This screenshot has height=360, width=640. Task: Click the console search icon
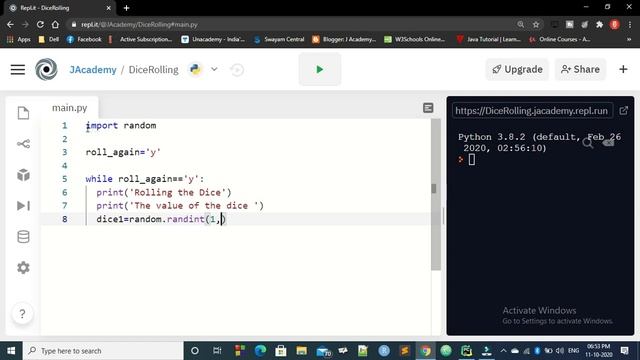[587, 143]
